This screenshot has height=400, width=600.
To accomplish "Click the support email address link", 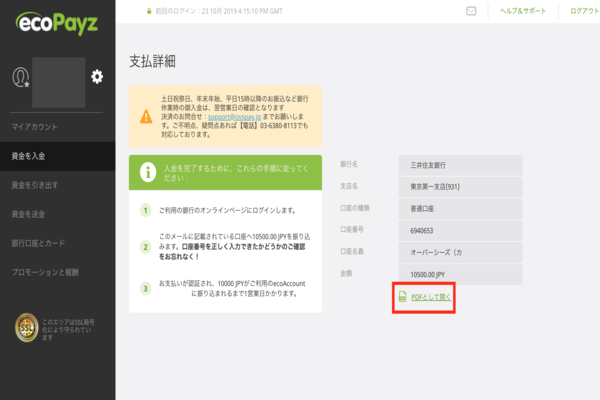I will point(235,117).
